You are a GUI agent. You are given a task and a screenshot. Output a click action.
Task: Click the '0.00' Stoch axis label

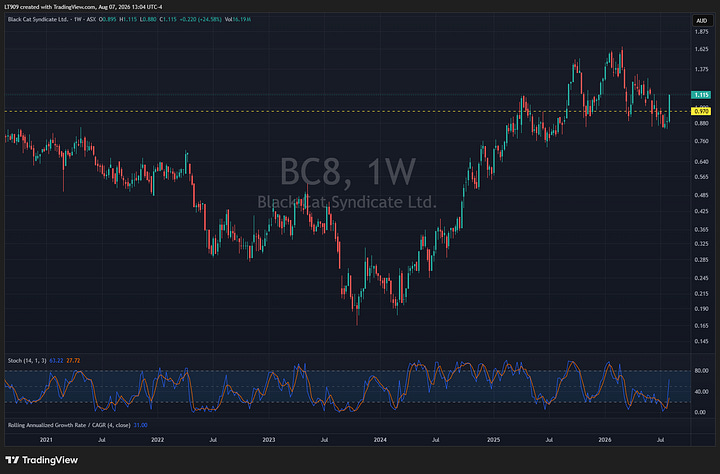[x=700, y=412]
